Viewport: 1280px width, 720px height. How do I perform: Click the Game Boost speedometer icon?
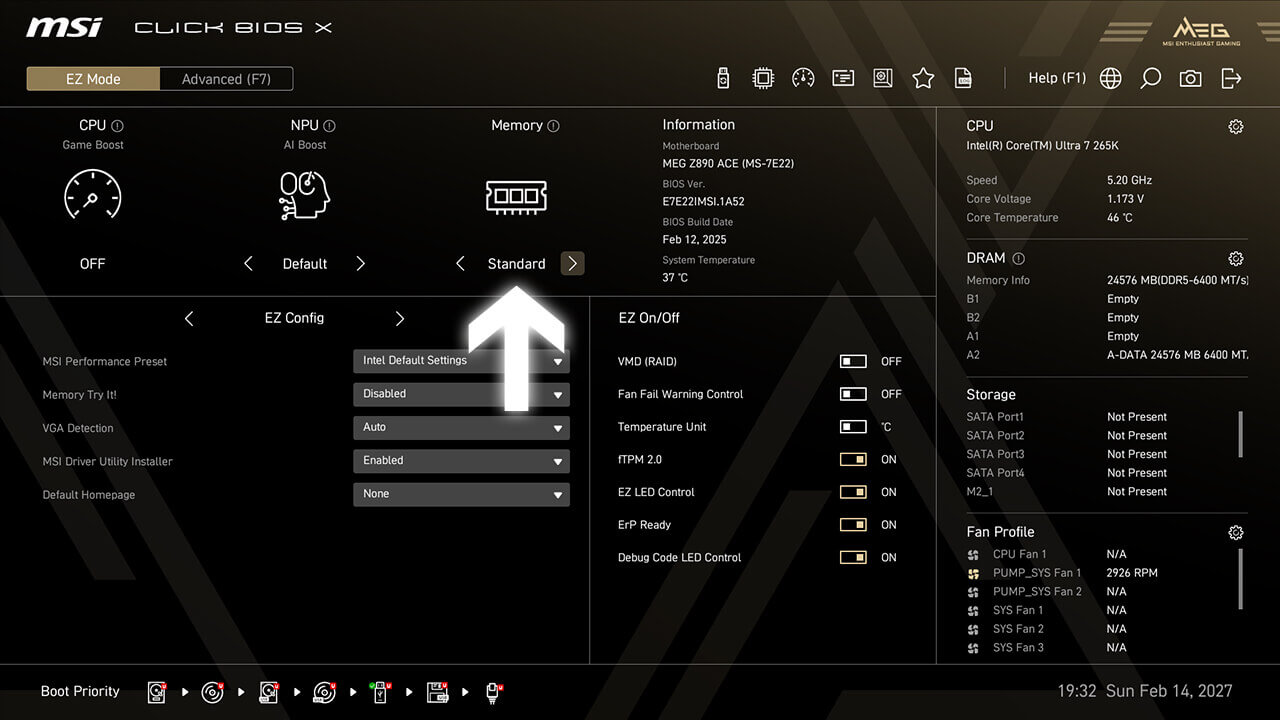click(x=92, y=195)
